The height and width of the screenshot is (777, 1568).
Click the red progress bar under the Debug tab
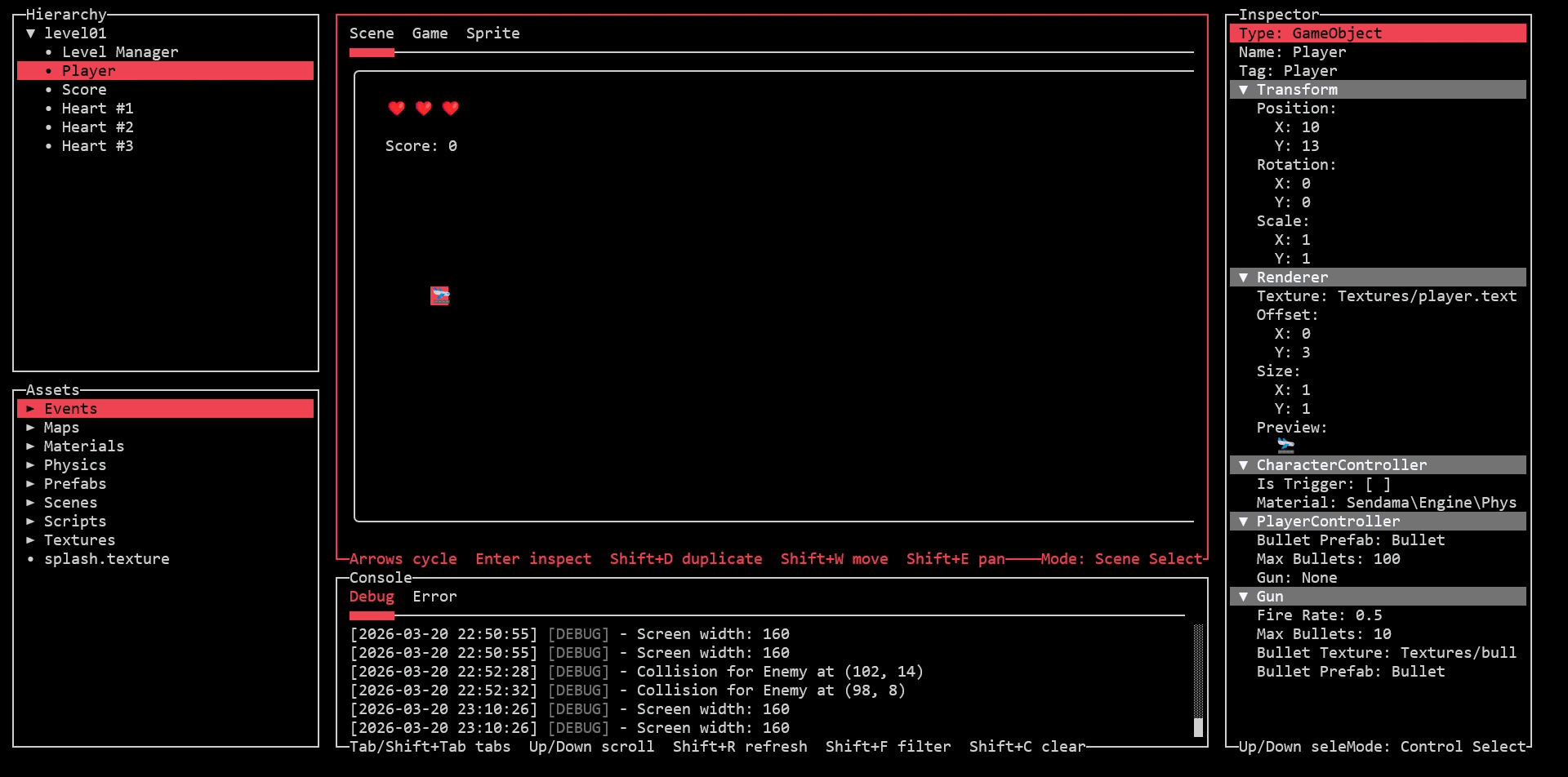tap(372, 616)
